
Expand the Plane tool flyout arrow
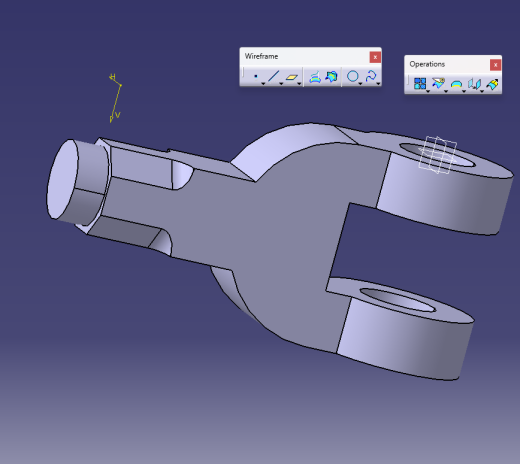coord(299,84)
